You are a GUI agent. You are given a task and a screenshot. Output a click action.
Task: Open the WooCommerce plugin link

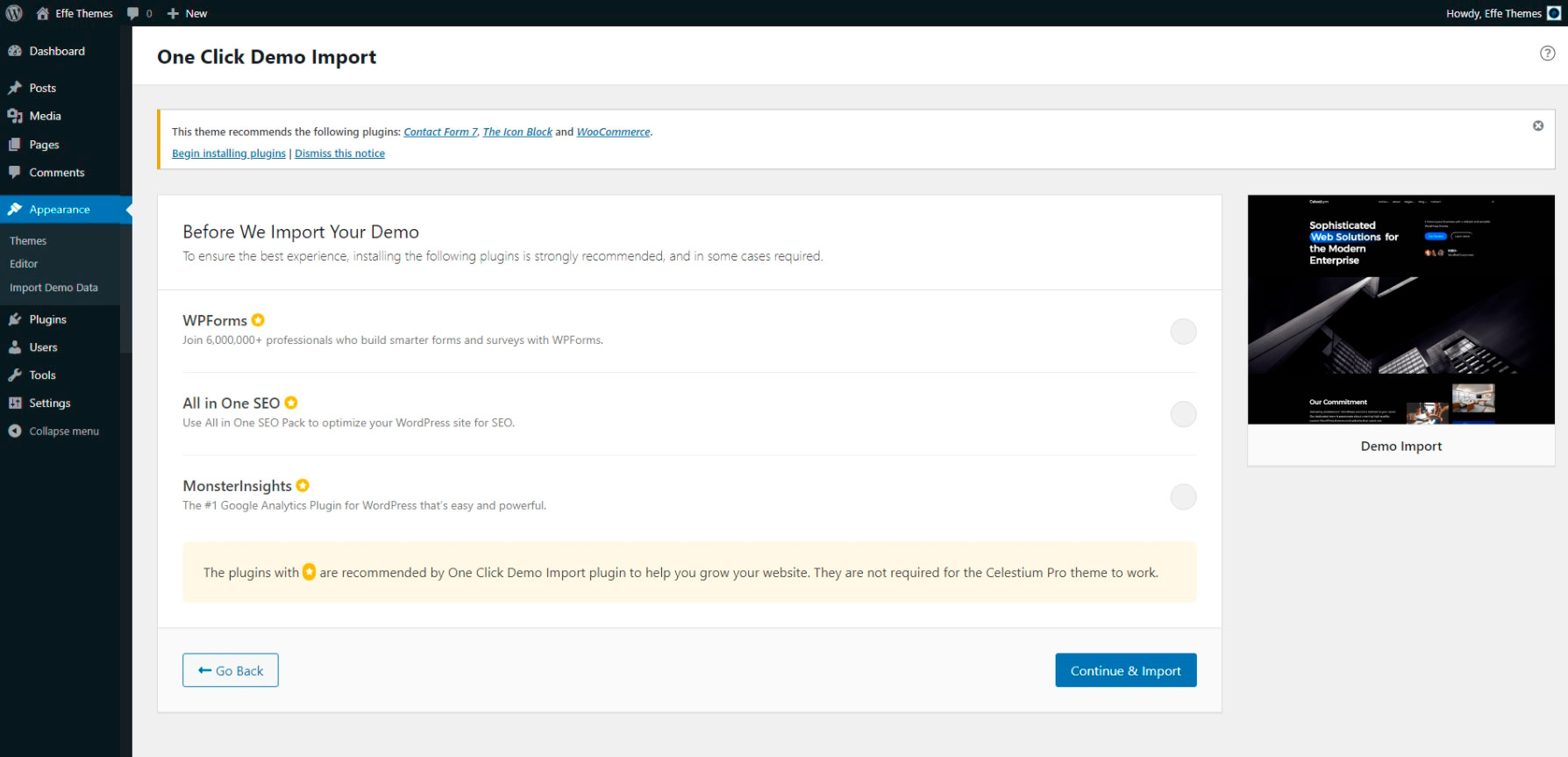613,132
